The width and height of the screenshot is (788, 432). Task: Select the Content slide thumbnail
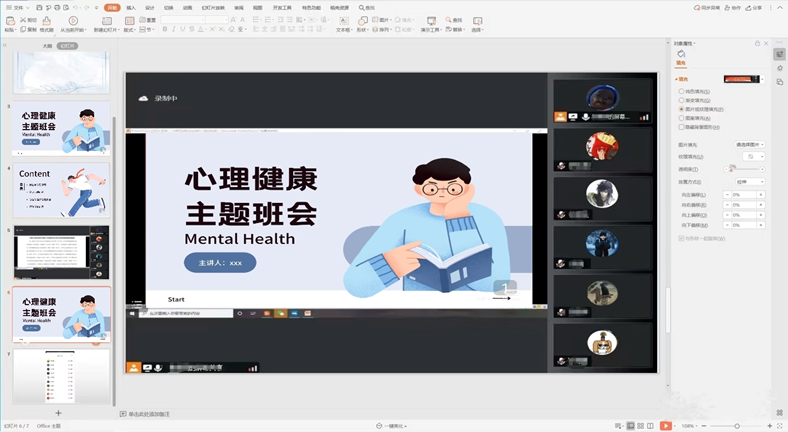click(62, 191)
